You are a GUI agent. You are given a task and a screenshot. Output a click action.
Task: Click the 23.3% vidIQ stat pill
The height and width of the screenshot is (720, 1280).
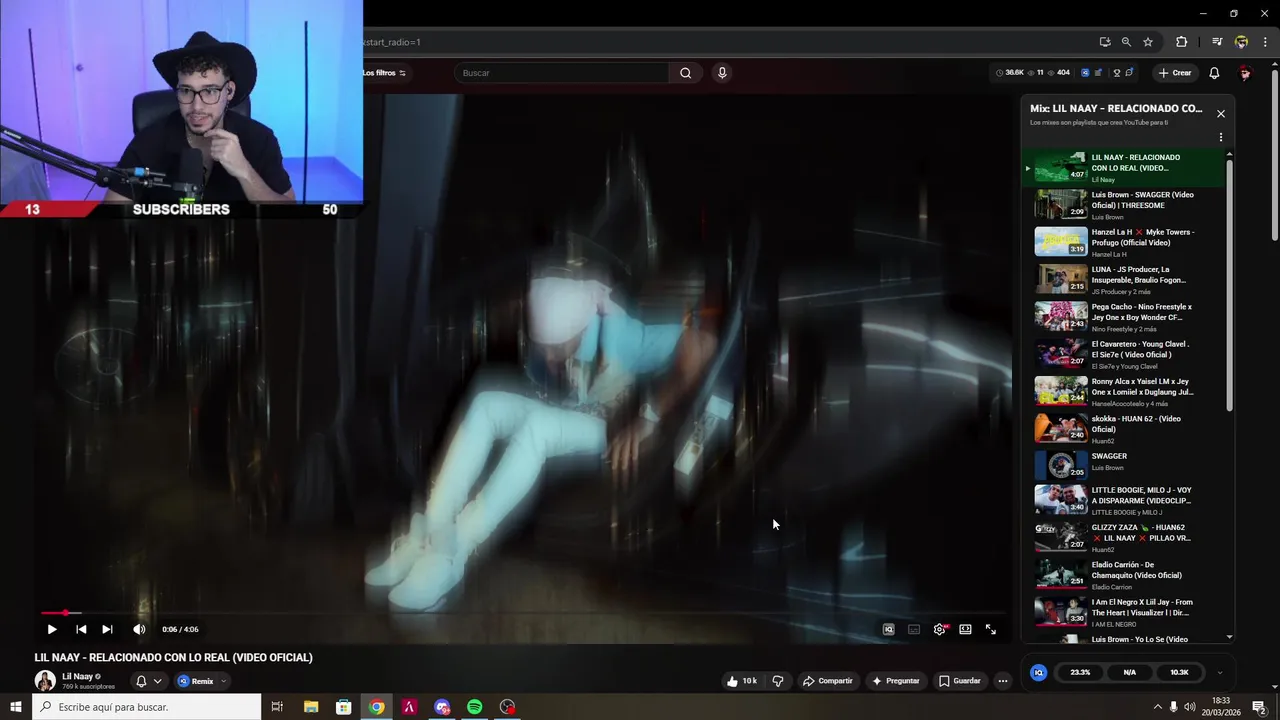tap(1080, 672)
